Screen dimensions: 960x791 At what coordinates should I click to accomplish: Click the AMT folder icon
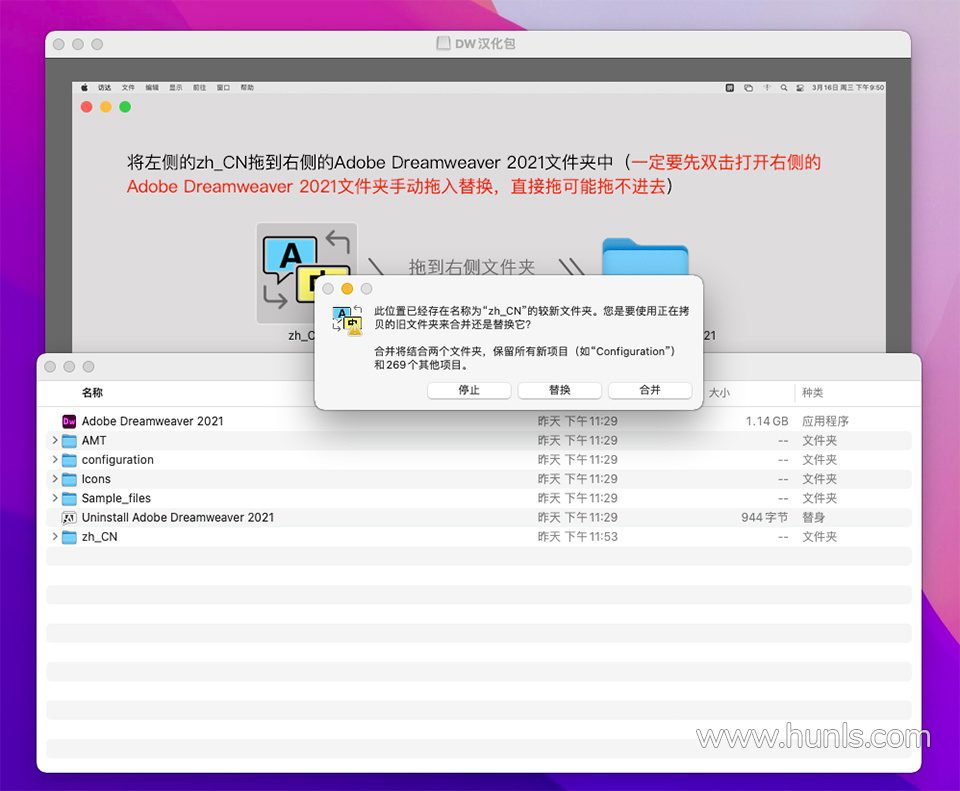(x=69, y=441)
